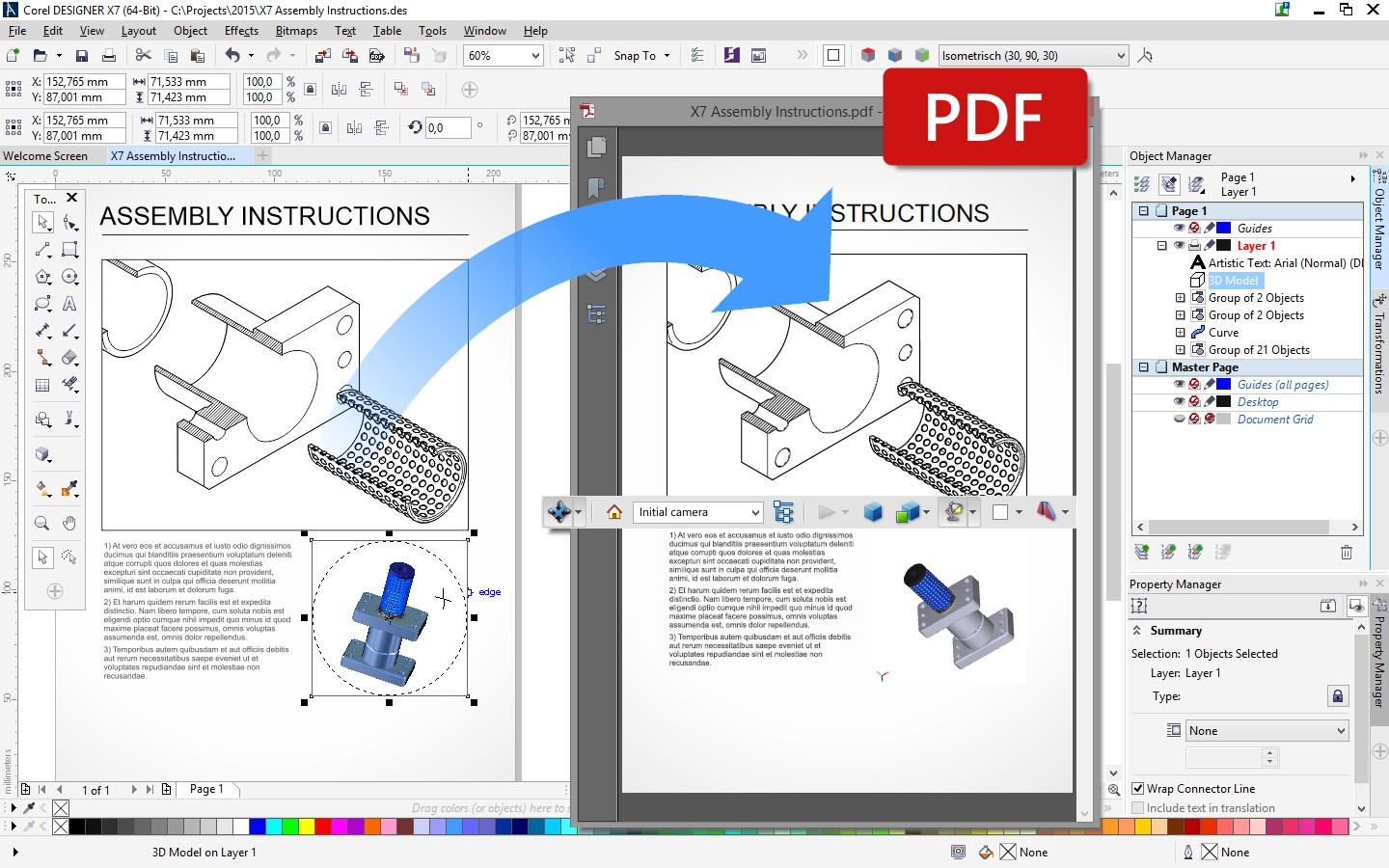Click the delete trash icon in Object Manager
The height and width of the screenshot is (868, 1389).
click(1347, 552)
